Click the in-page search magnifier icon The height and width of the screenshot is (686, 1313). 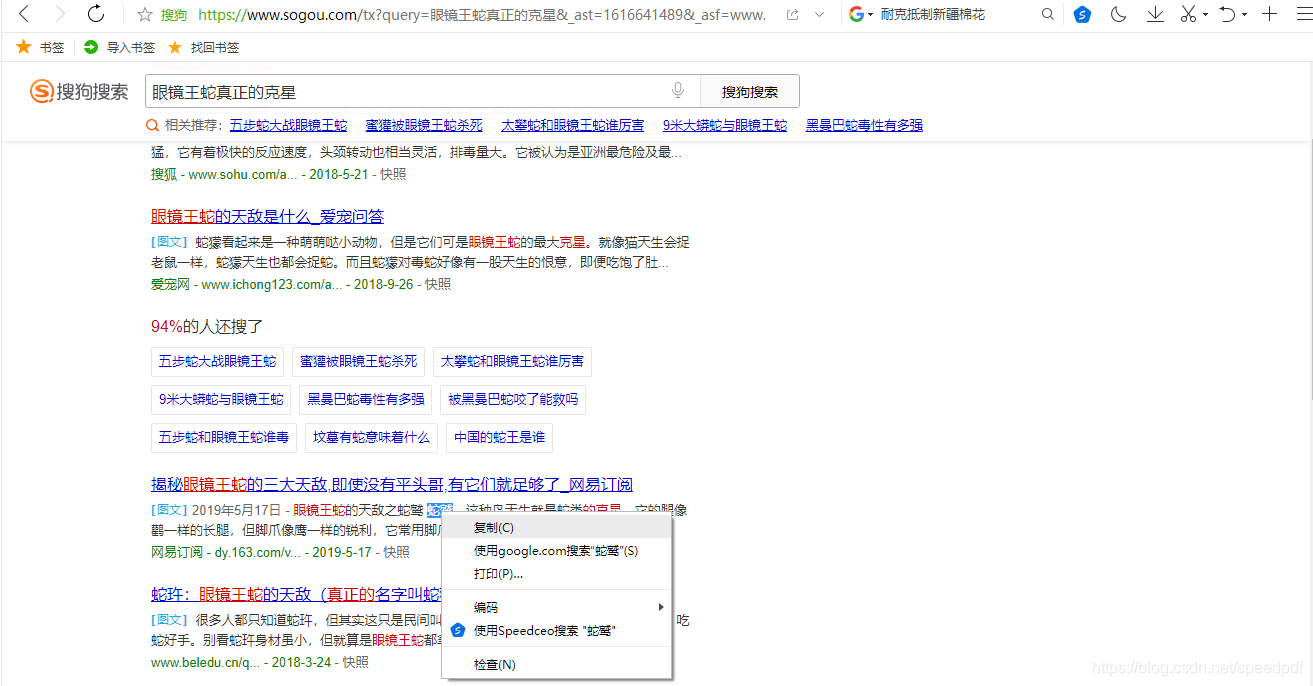coord(1047,14)
